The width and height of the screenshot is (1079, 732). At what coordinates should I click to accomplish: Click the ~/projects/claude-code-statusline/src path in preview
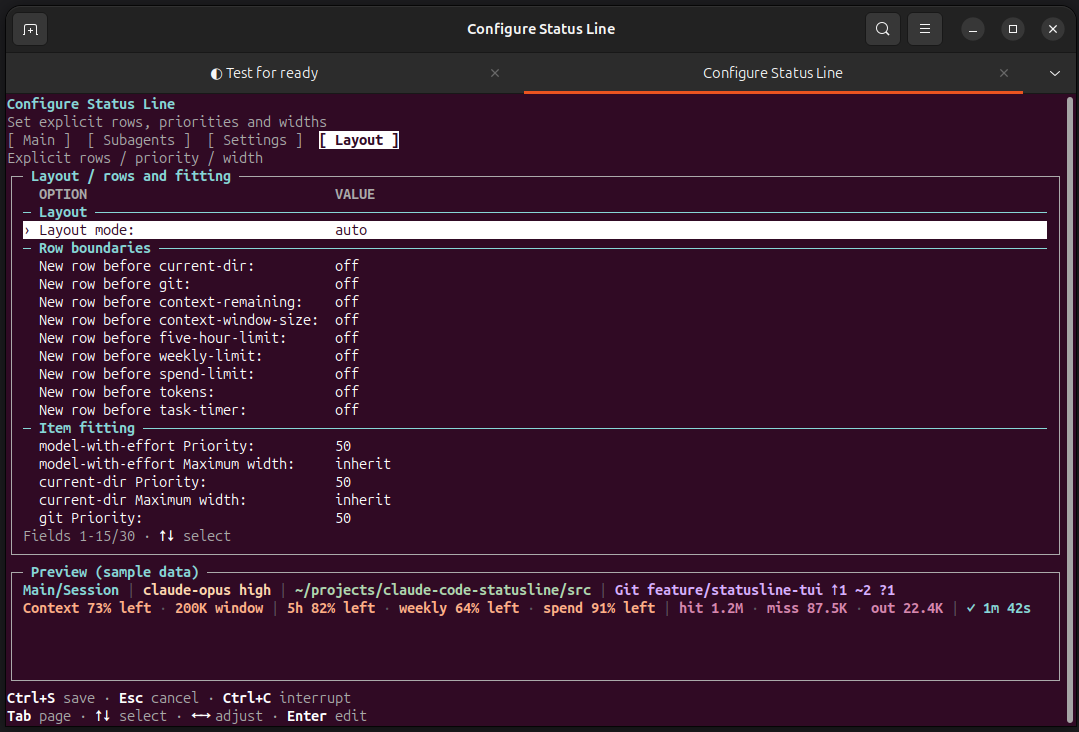point(442,590)
